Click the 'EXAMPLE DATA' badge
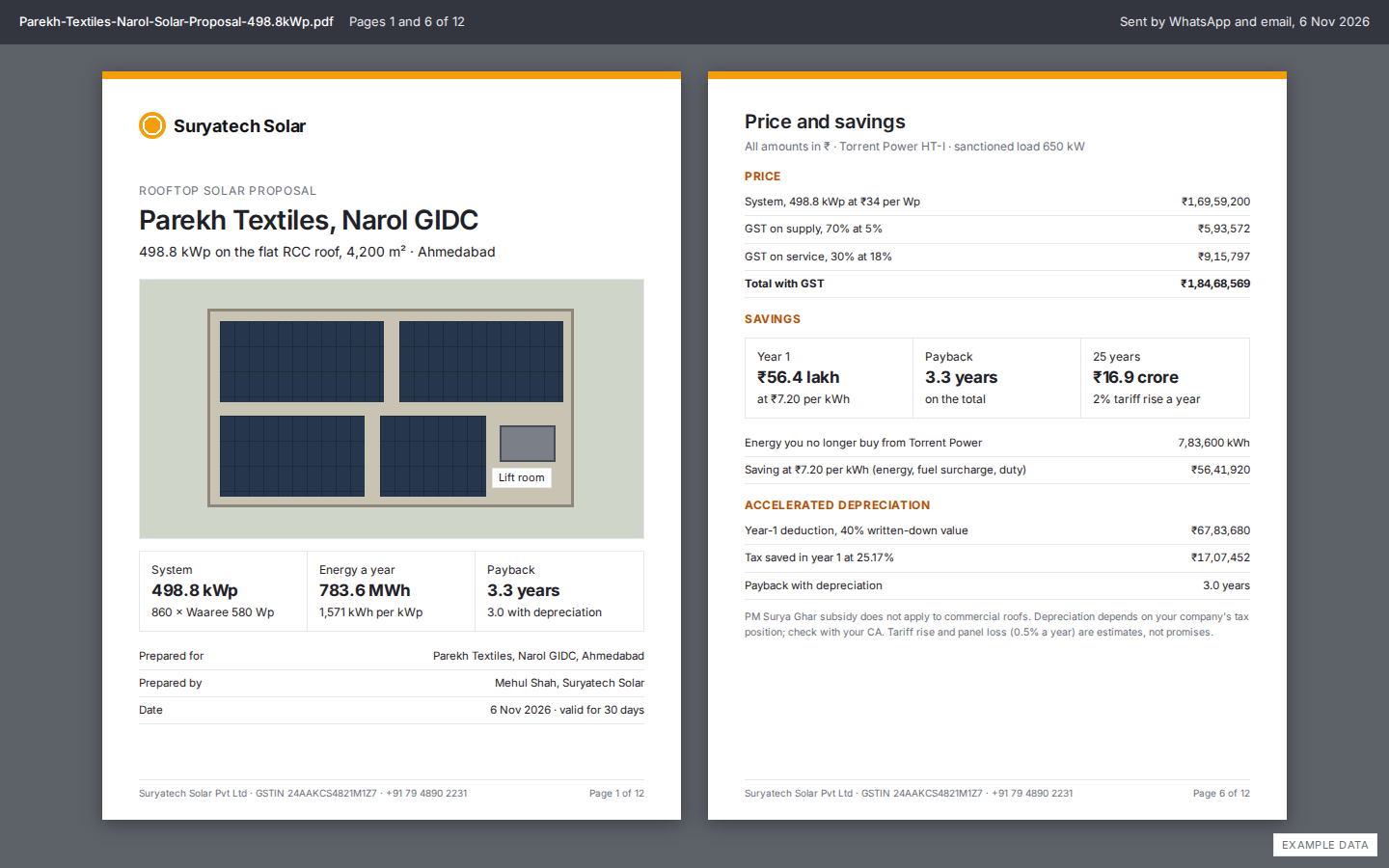This screenshot has height=868, width=1389. click(1325, 845)
